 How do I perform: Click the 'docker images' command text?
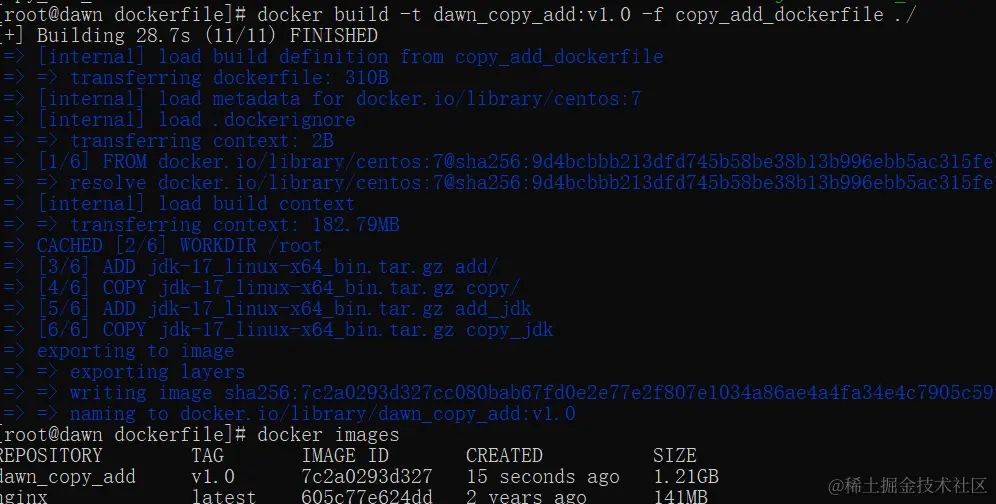[x=328, y=434]
